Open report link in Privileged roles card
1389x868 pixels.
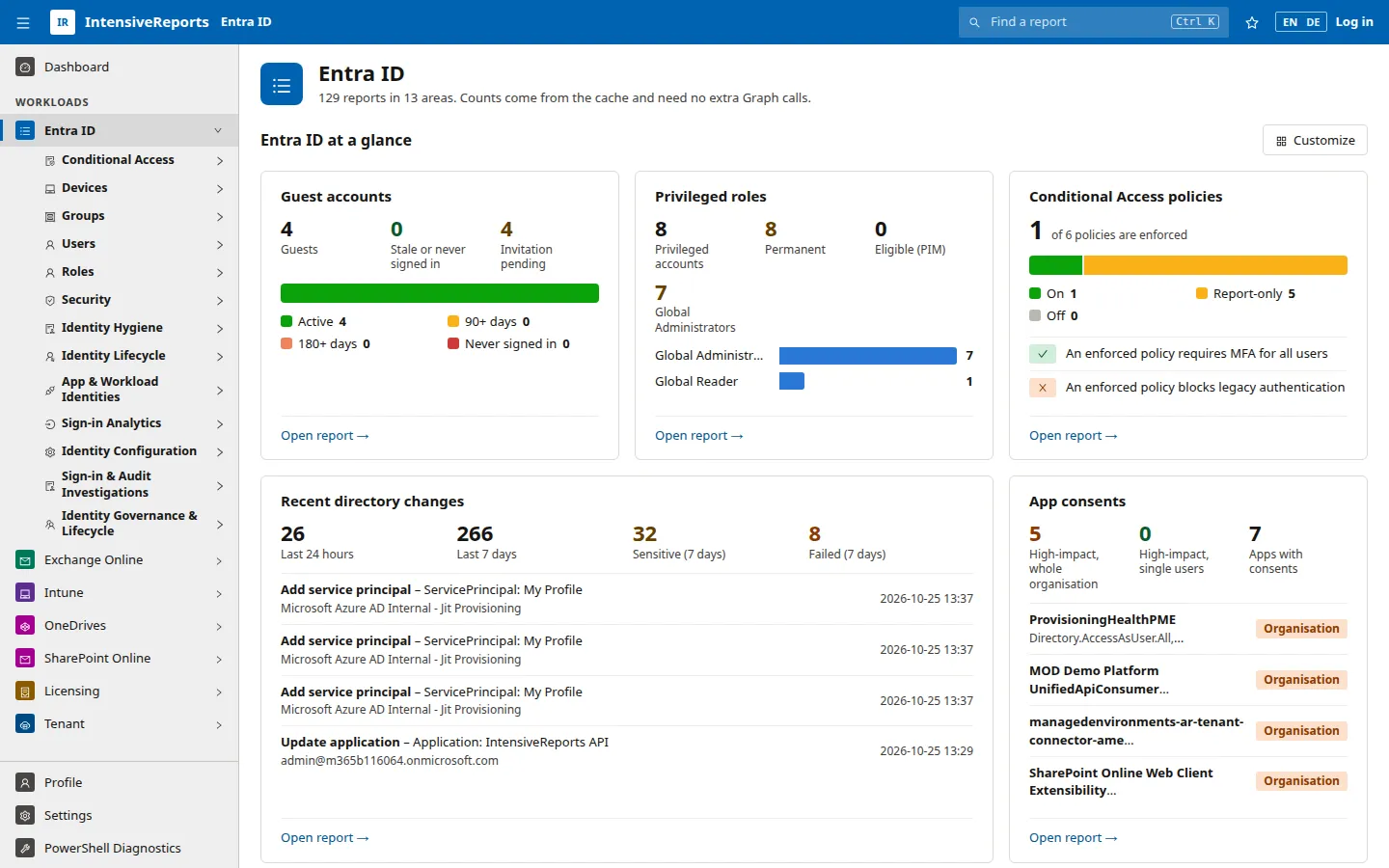click(x=699, y=436)
